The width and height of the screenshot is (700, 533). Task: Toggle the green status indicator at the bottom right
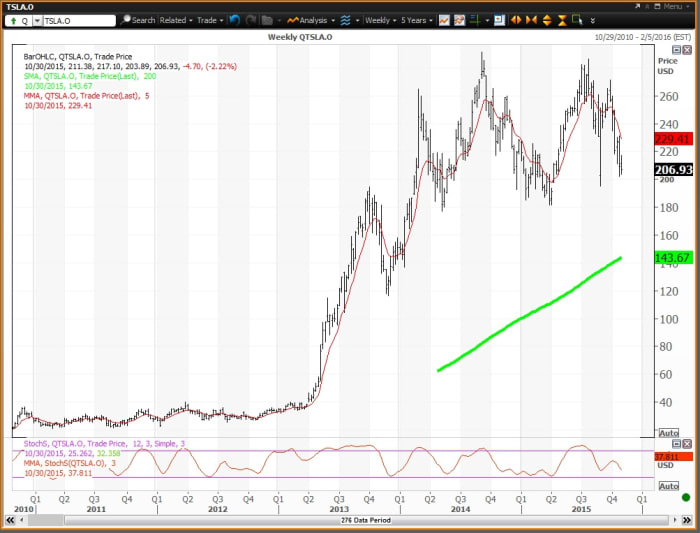[x=684, y=497]
